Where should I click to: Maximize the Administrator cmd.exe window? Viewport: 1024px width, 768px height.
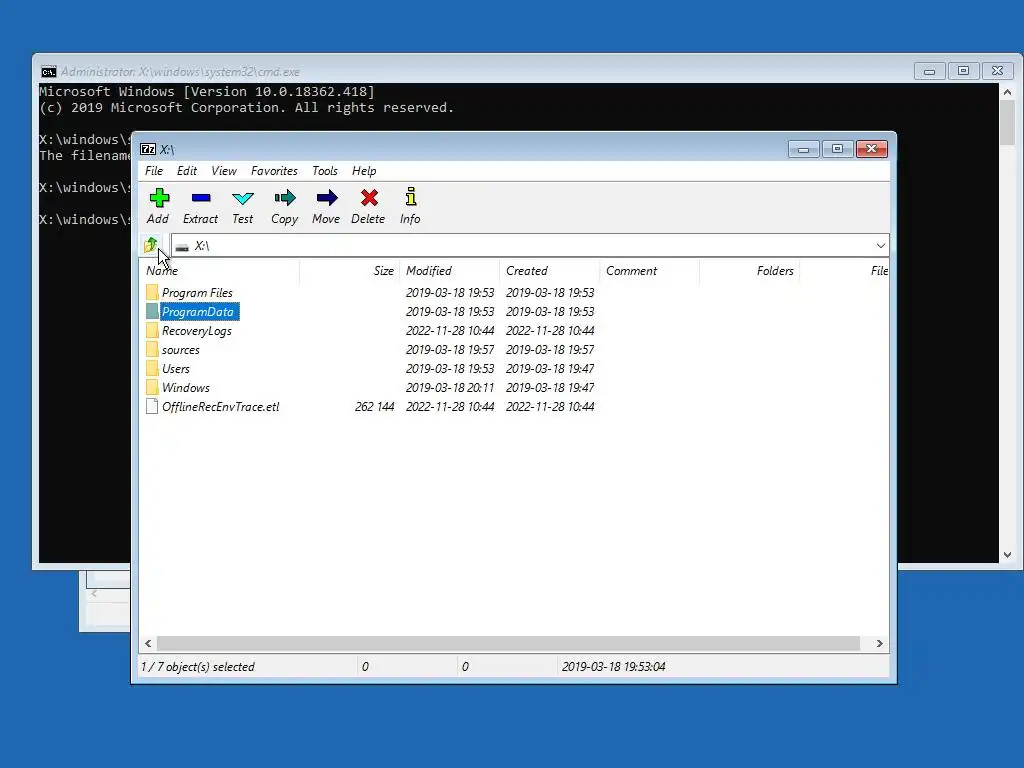pyautogui.click(x=963, y=71)
